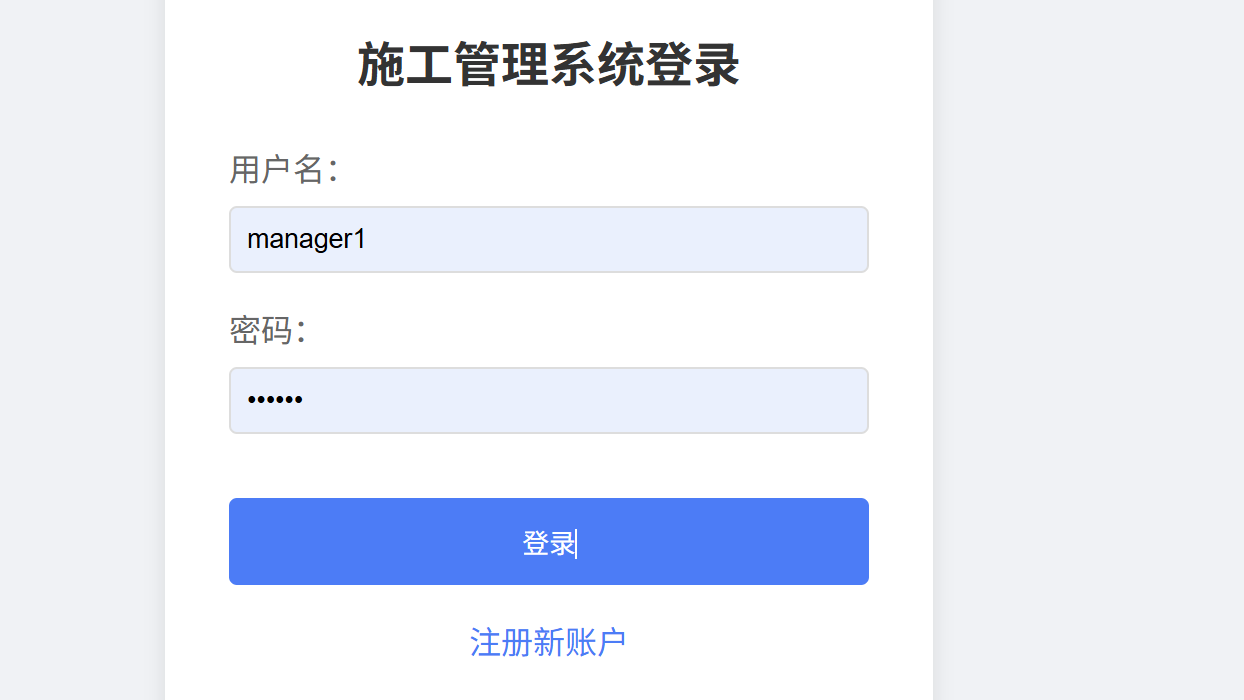Focus the 密码 password input field
Screen dimensions: 1244x700
coord(548,400)
